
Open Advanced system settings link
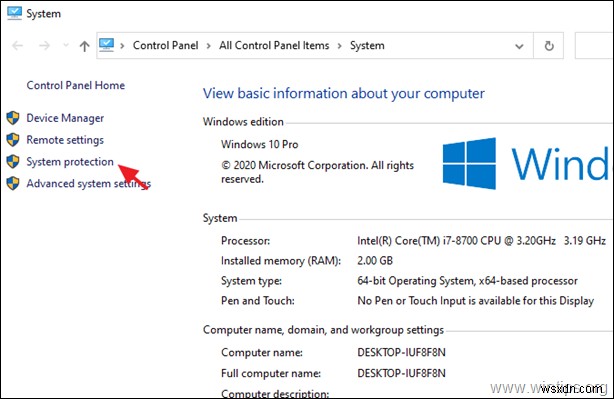pos(88,184)
